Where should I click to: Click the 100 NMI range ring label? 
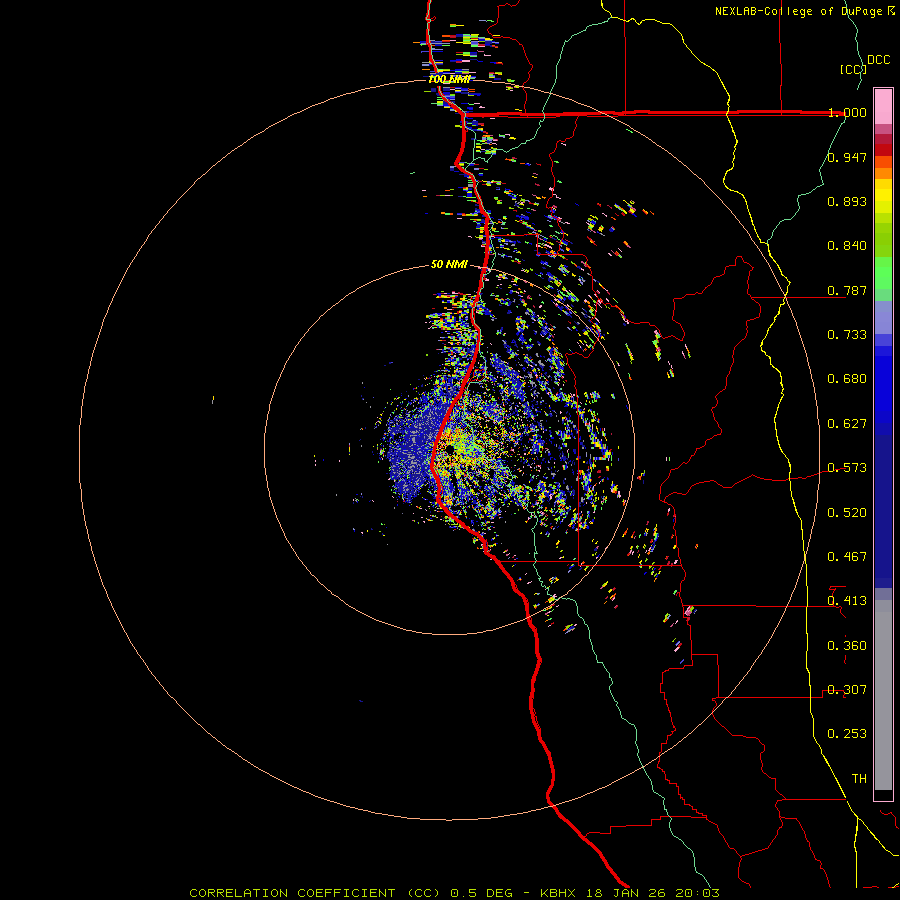pos(449,79)
